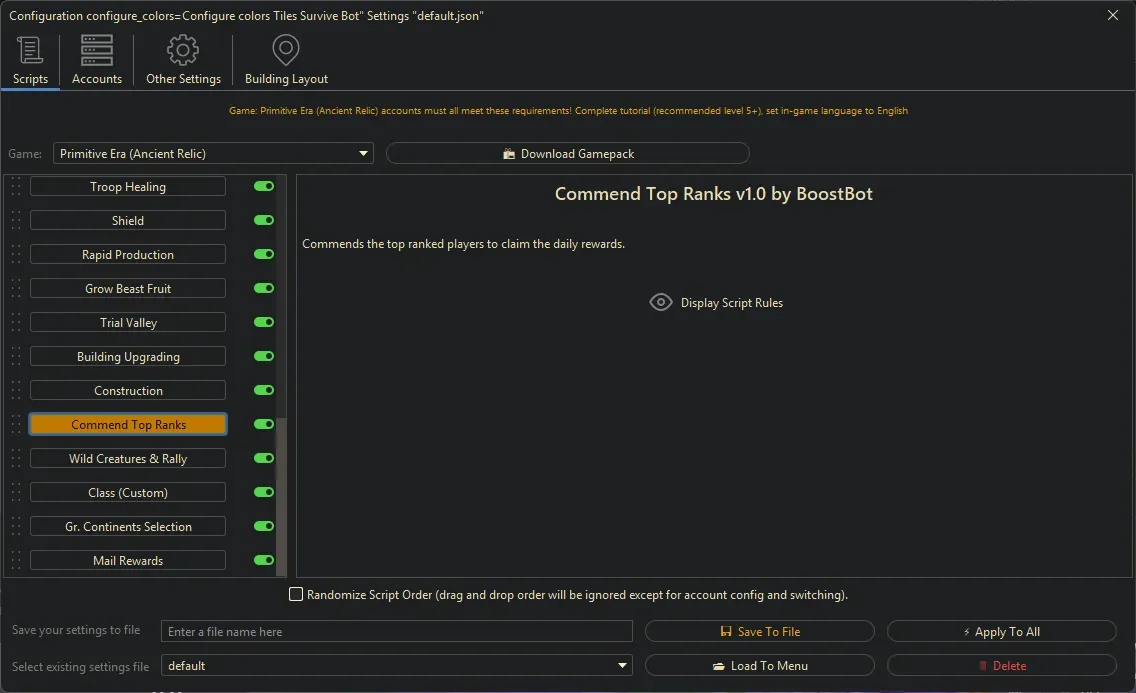Turn off the Mail Rewards toggle
Image resolution: width=1136 pixels, height=693 pixels.
(x=263, y=560)
